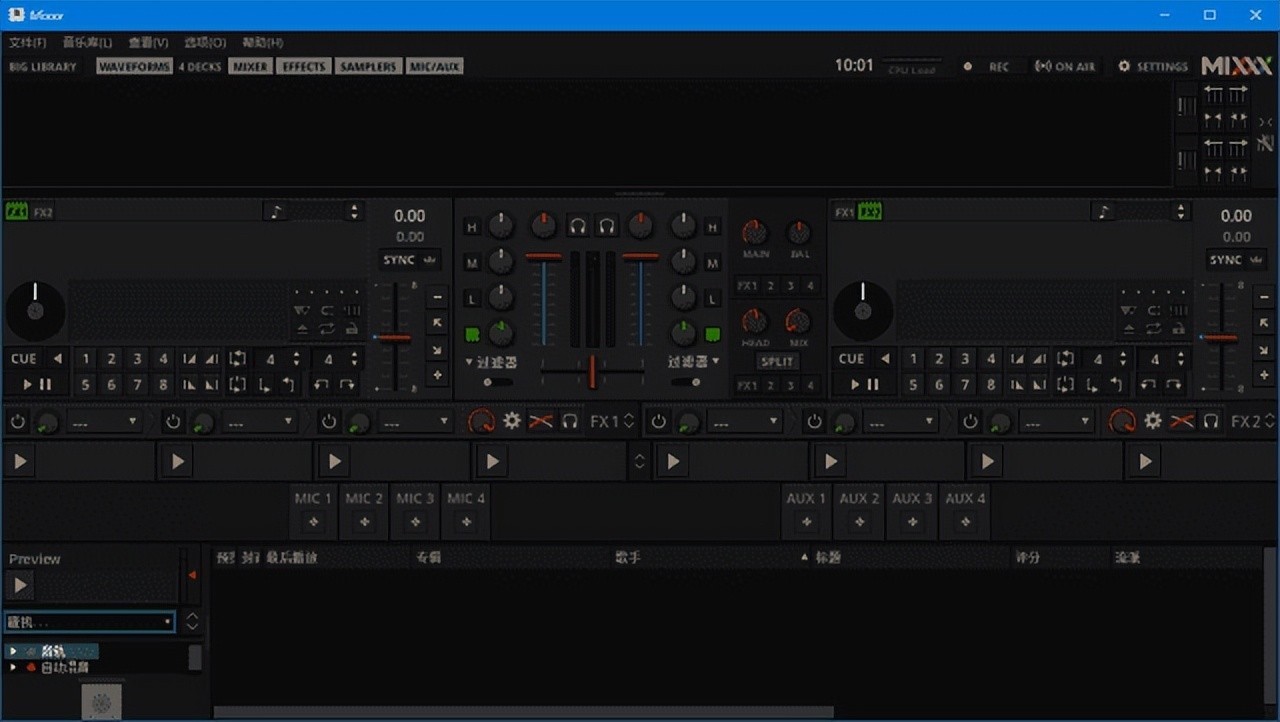Click the crossfader slider handle
Screen dimensions: 1280x722
(x=592, y=371)
